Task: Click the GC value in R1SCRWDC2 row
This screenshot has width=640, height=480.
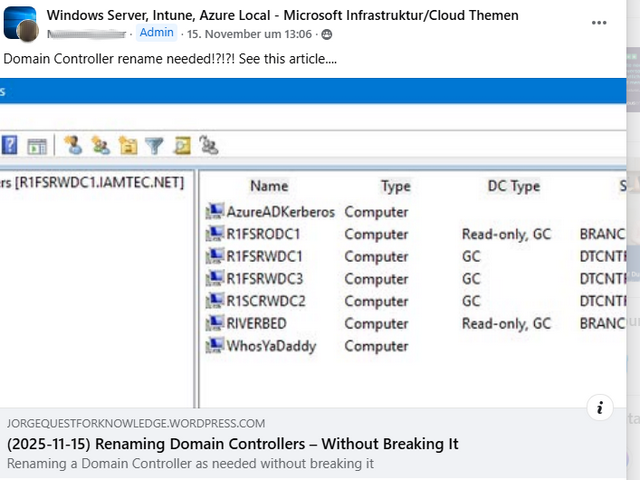Action: click(x=471, y=301)
